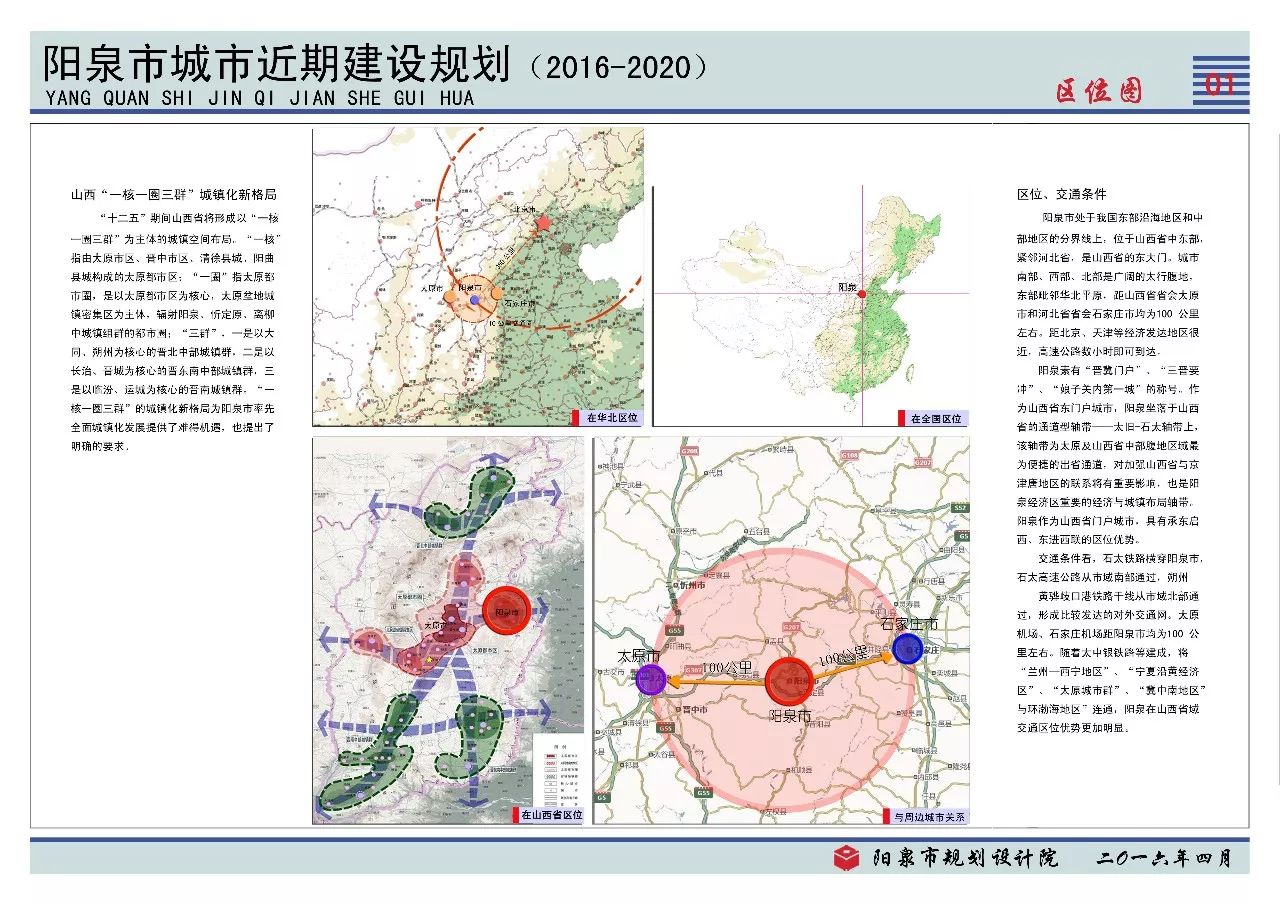Click the 阳泉市规划设计院 red logo icon

[x=846, y=859]
